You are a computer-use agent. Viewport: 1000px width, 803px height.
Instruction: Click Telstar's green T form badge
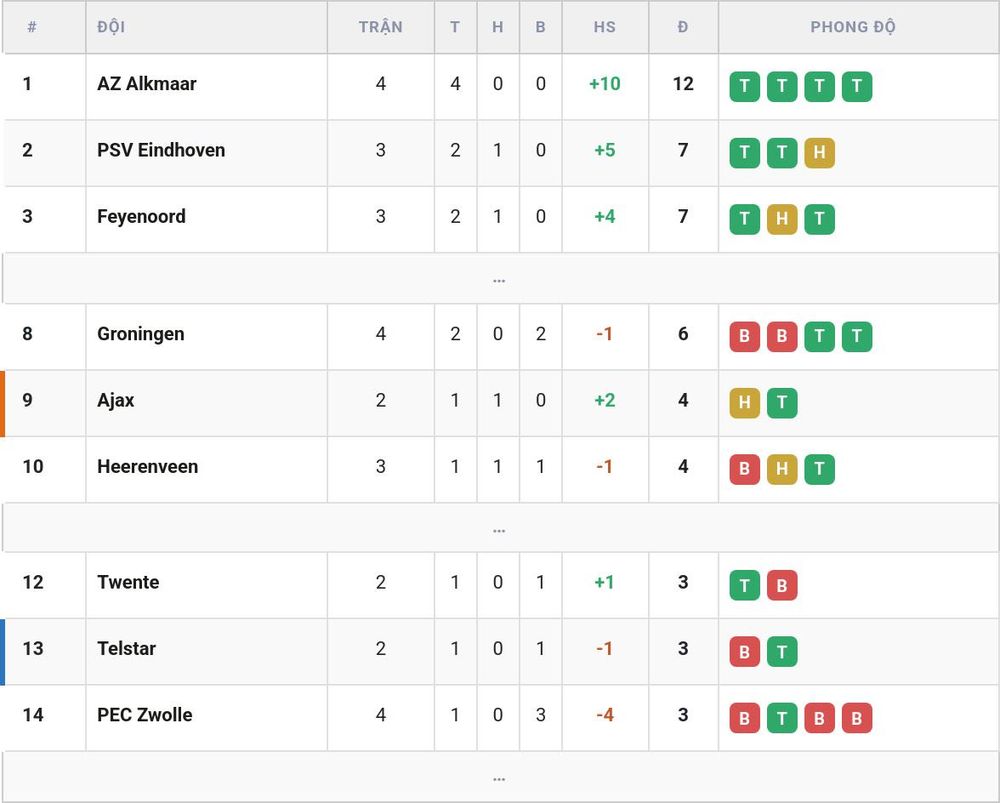782,651
